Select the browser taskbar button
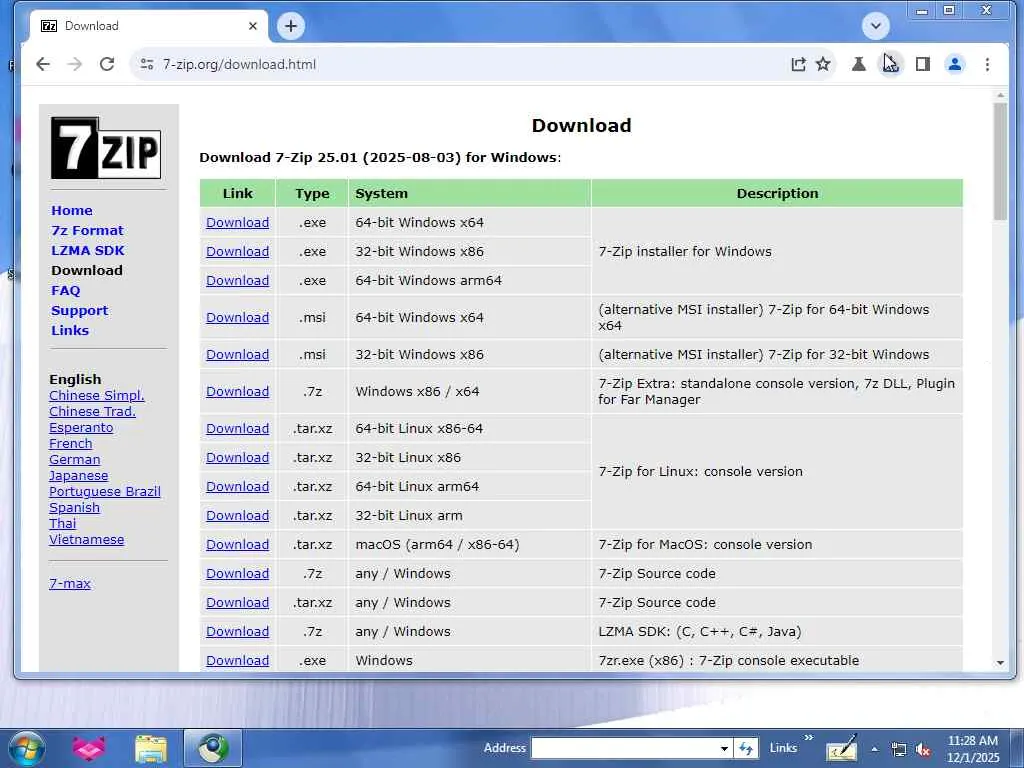Image resolution: width=1024 pixels, height=768 pixels. click(213, 748)
